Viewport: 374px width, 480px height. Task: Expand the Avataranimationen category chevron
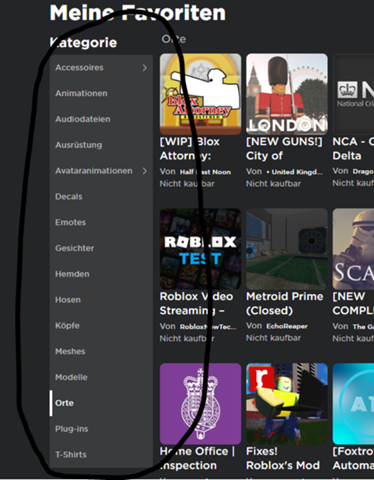144,171
